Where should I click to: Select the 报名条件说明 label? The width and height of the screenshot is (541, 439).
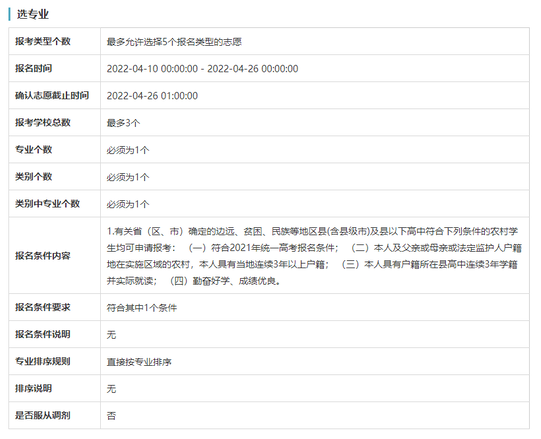[x=43, y=334]
